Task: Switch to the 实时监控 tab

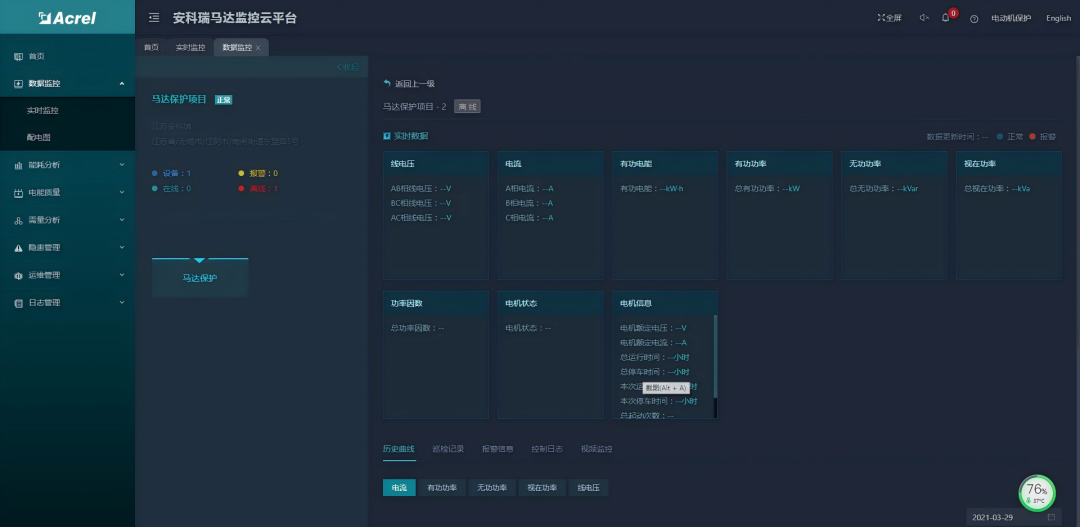Action: [x=190, y=48]
